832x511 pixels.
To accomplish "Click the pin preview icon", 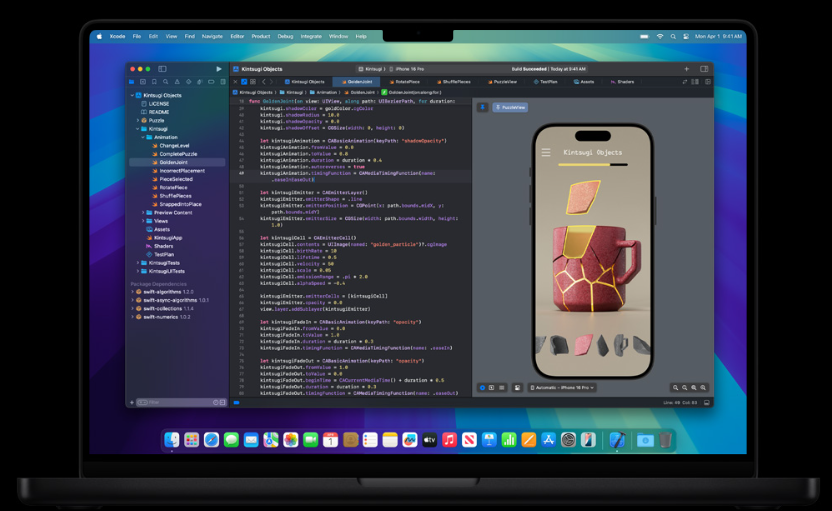I will pyautogui.click(x=482, y=106).
